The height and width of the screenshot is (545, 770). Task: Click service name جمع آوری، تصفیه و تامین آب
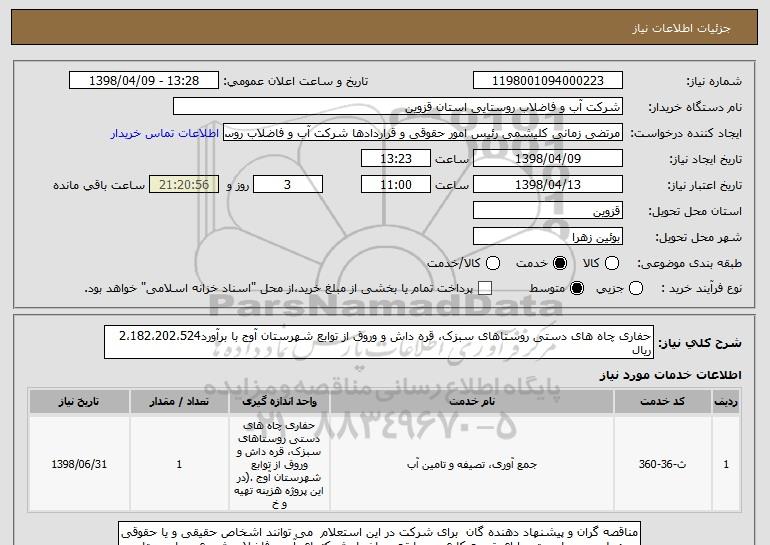472,464
